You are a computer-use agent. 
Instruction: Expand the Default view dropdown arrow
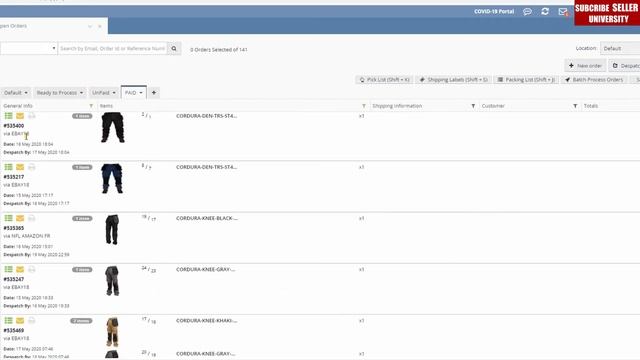click(26, 93)
